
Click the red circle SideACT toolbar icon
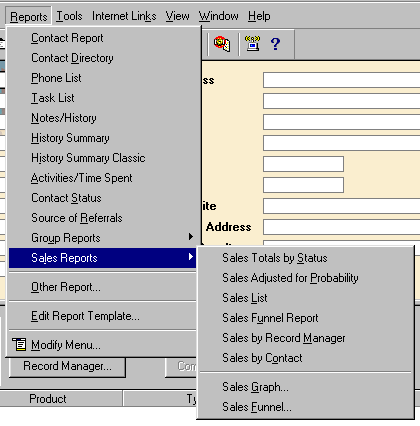pyautogui.click(x=222, y=44)
